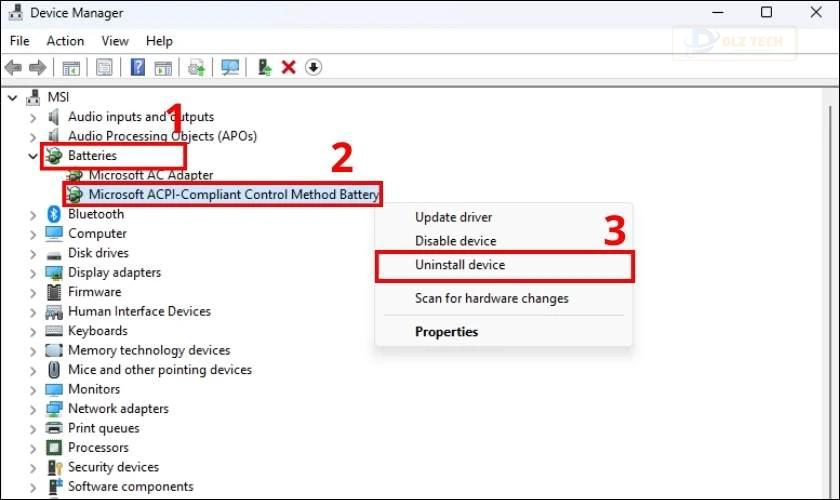Close the Device Manager window
The width and height of the screenshot is (840, 500).
(x=816, y=12)
